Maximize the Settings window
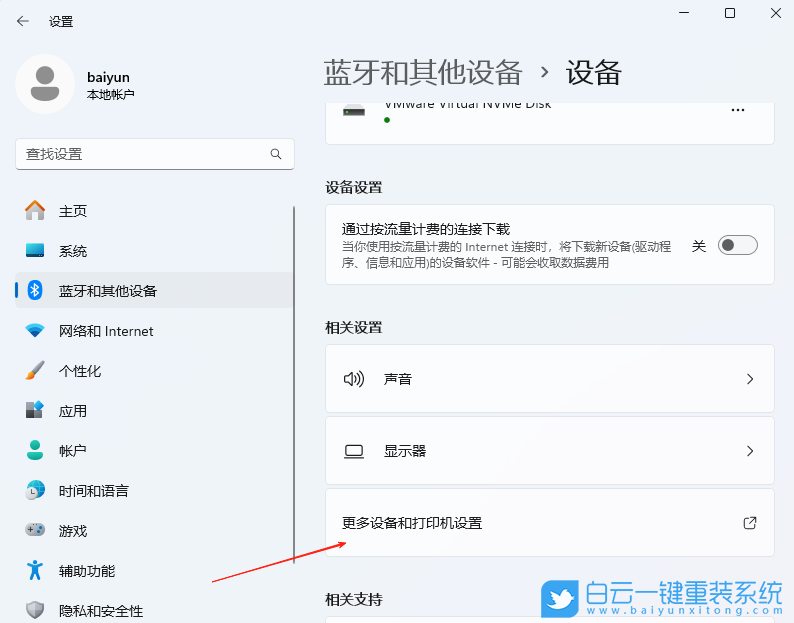This screenshot has height=623, width=794. pos(730,13)
